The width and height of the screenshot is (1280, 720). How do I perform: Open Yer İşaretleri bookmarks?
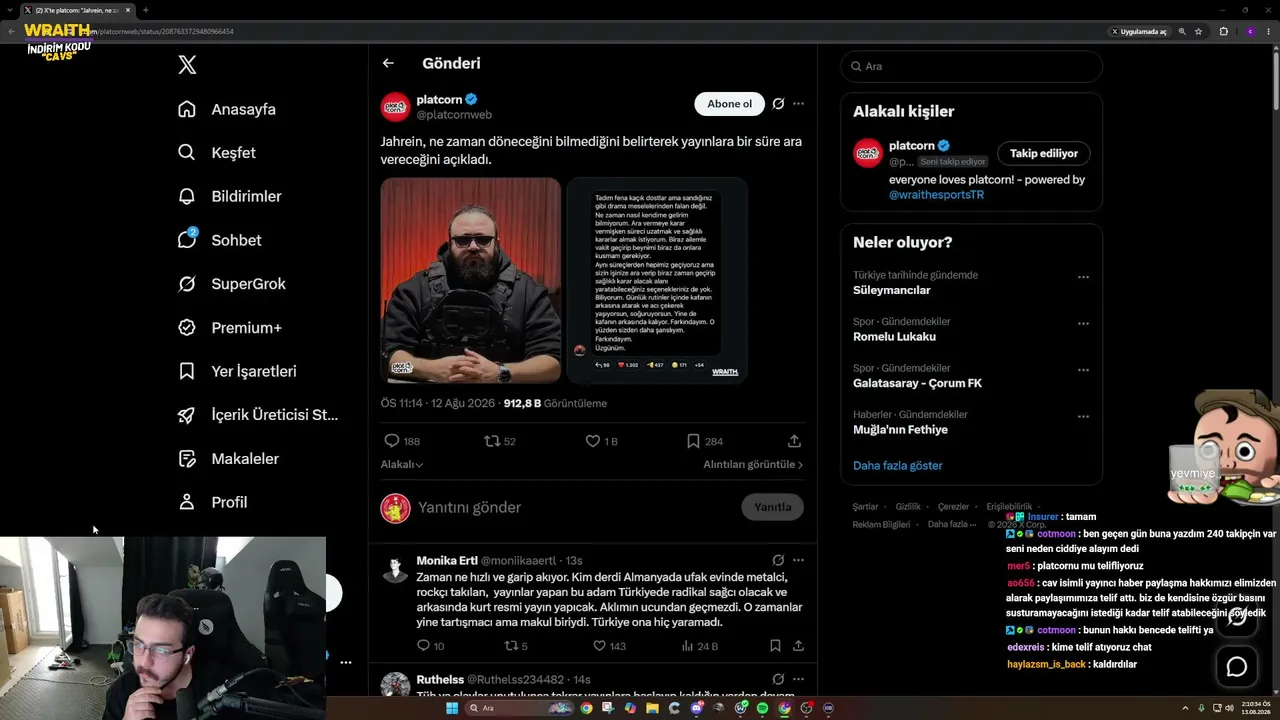tap(236, 371)
